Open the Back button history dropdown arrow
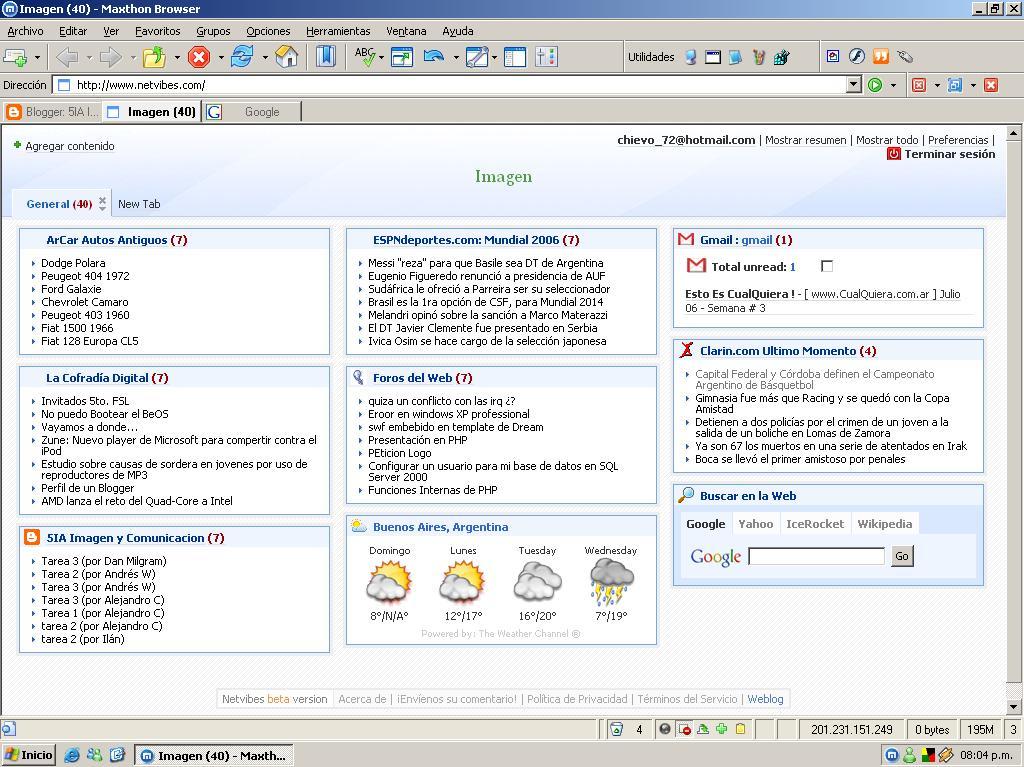Image resolution: width=1024 pixels, height=767 pixels. coord(89,57)
